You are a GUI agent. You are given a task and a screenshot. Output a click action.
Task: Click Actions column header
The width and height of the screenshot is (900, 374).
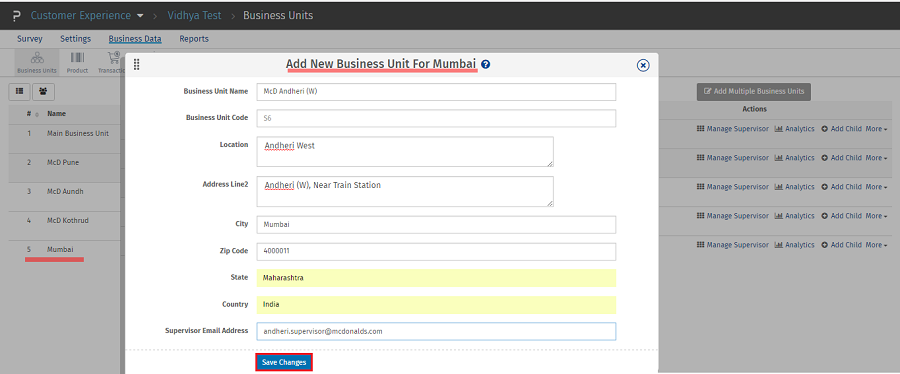(x=754, y=109)
